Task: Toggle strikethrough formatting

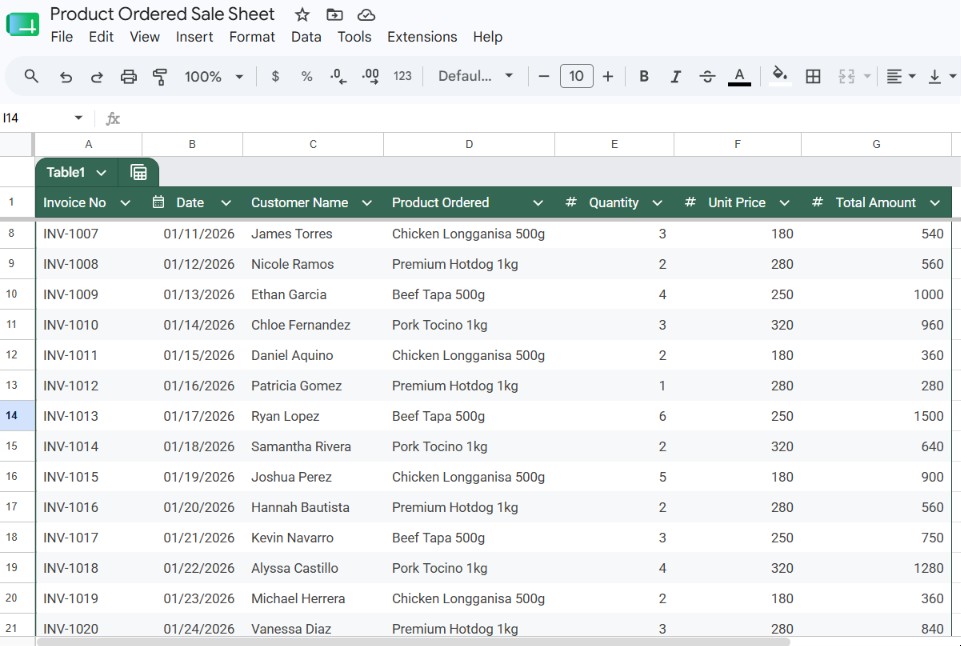Action: pos(707,76)
